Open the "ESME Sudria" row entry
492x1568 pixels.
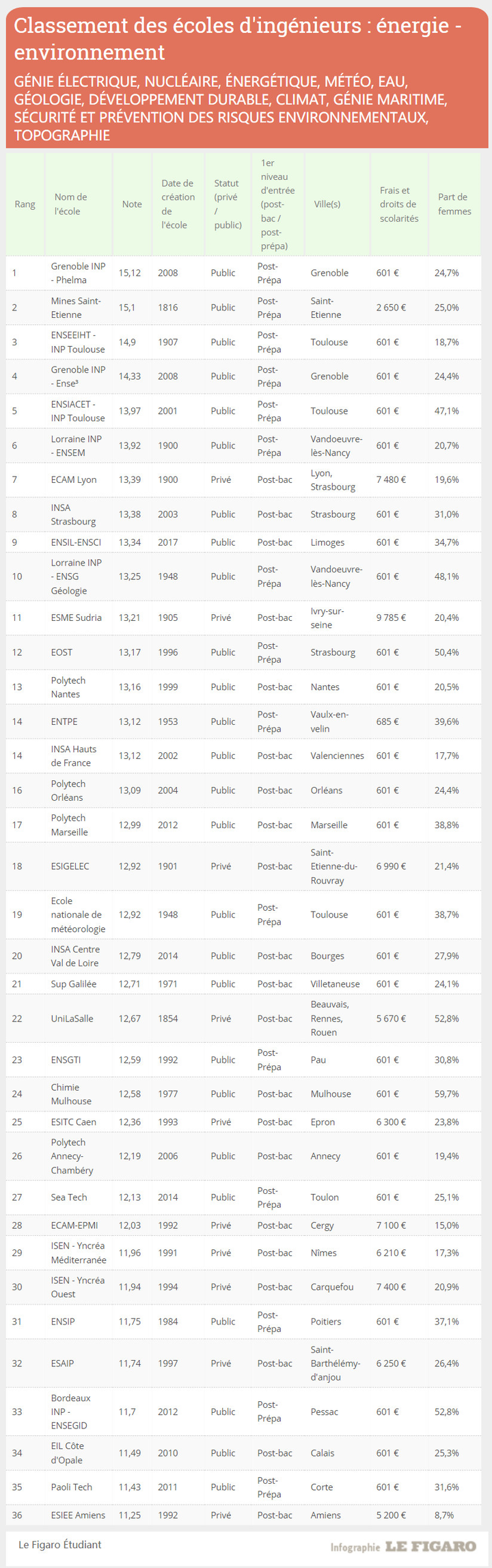click(x=76, y=617)
